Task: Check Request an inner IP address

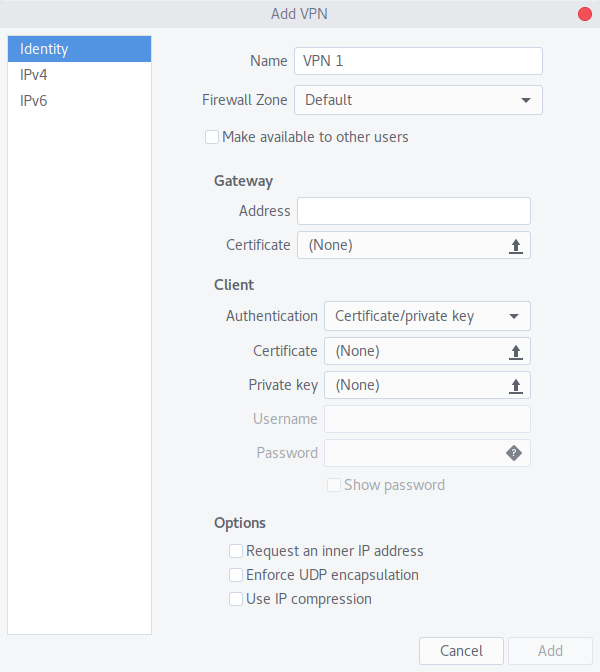Action: [x=236, y=551]
